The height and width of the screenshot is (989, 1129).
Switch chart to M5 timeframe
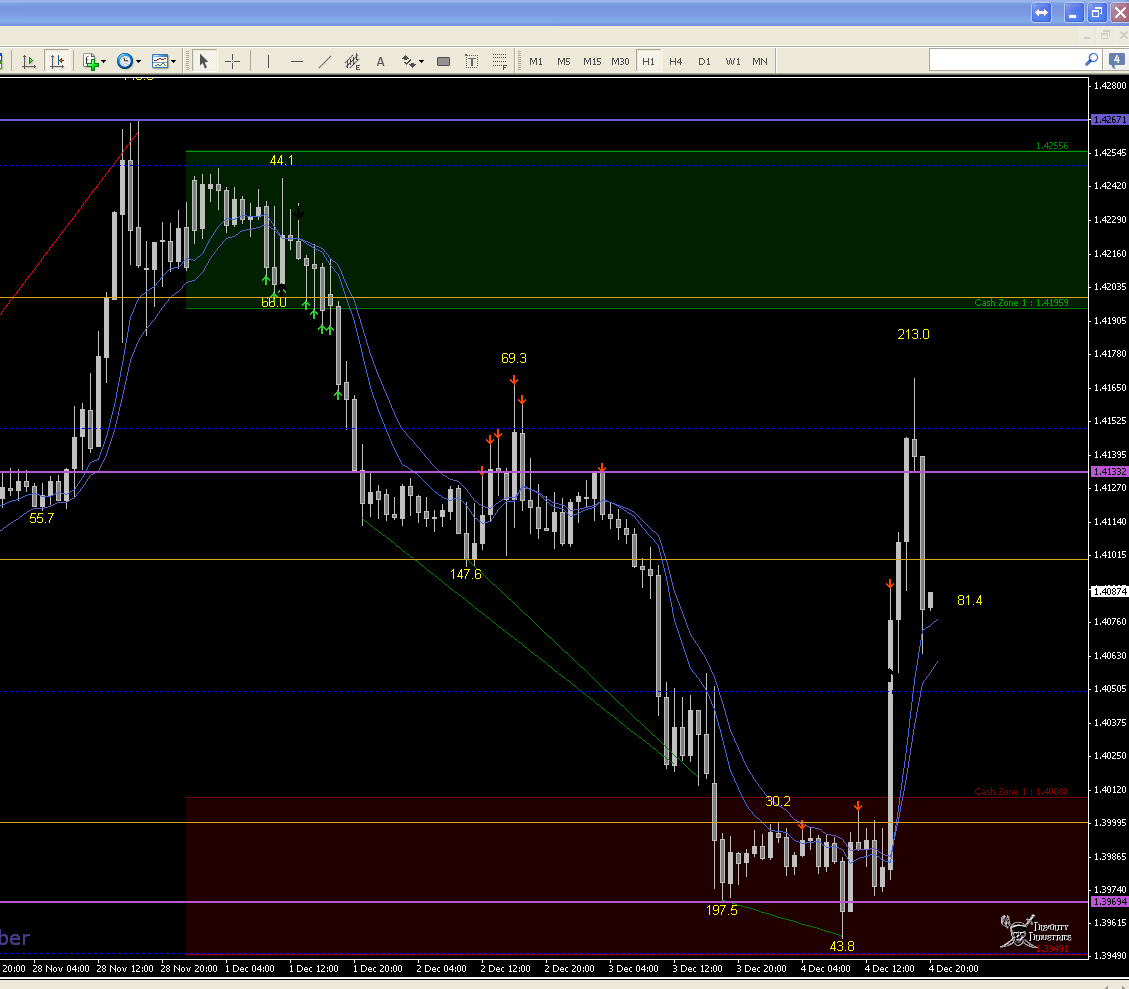click(564, 61)
